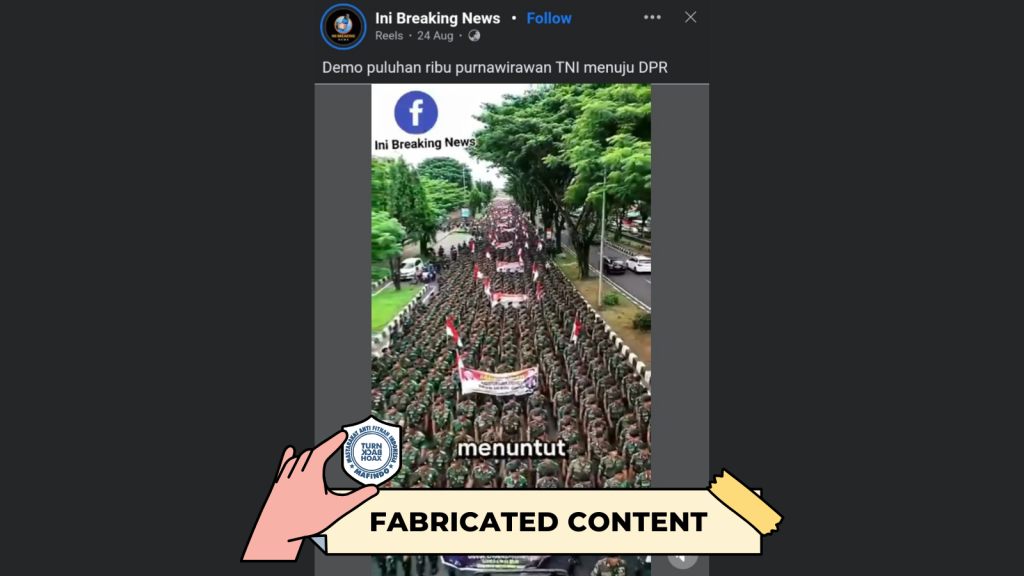Click the Facebook logo inside the video

[416, 112]
